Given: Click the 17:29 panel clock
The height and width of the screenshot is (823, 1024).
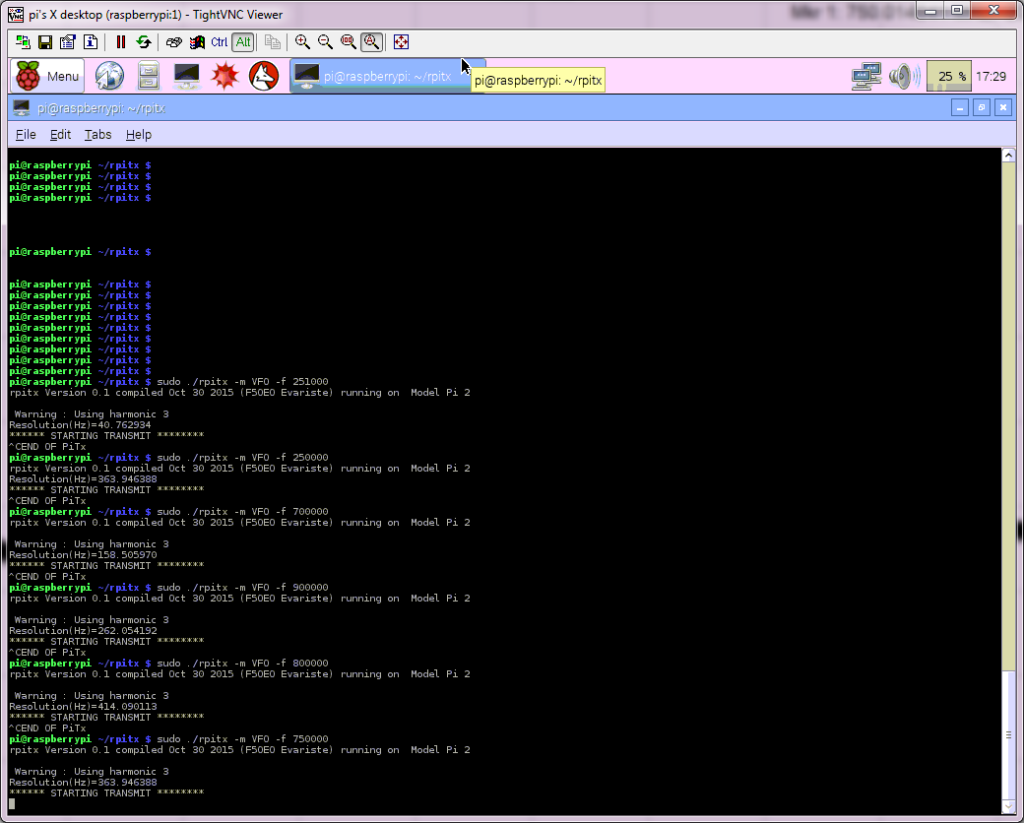Looking at the screenshot, I should (991, 76).
